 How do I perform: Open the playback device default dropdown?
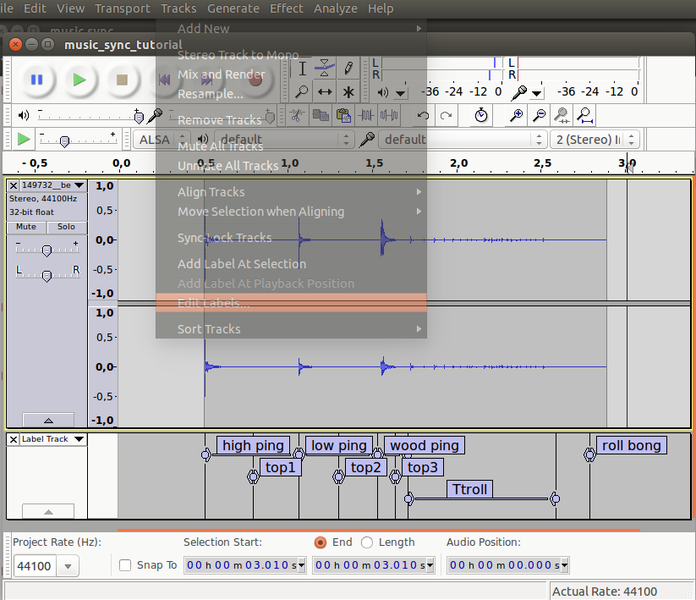click(x=284, y=140)
